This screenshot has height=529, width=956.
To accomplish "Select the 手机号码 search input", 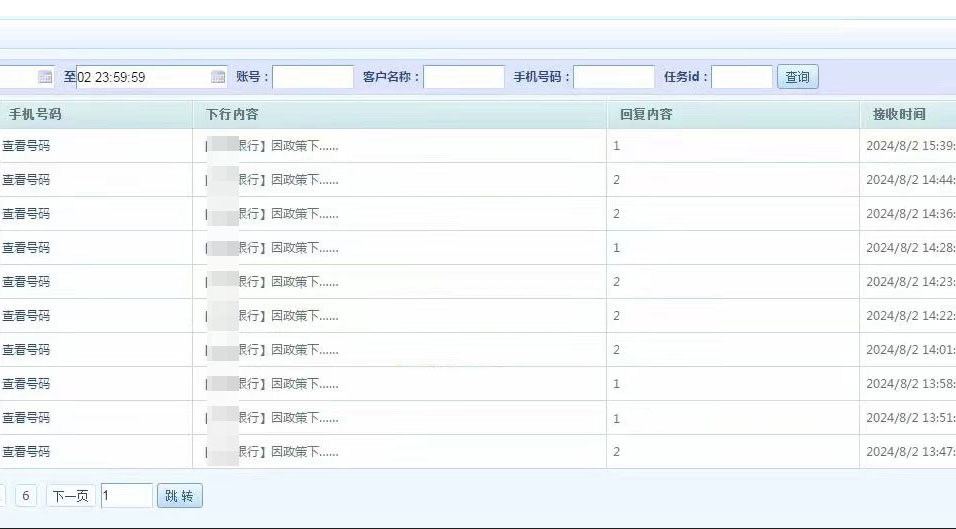I will (614, 77).
